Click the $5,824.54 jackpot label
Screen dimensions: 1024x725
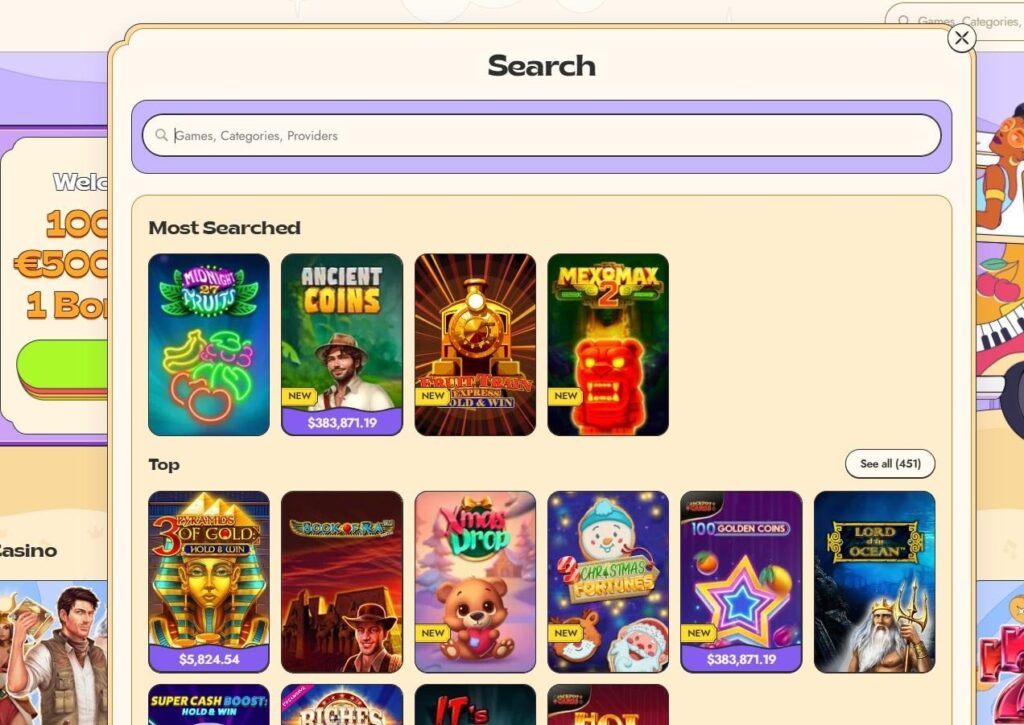209,659
